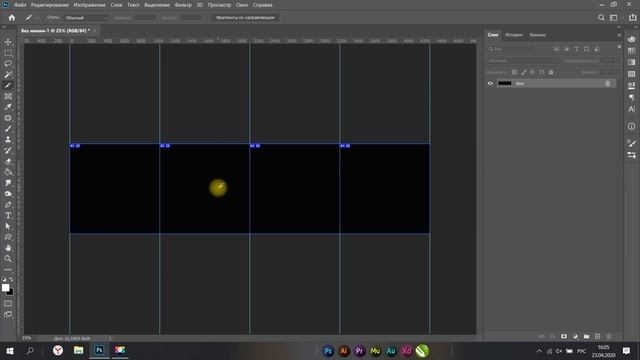Toggle lock transparent pixels in Layers panel

(514, 72)
